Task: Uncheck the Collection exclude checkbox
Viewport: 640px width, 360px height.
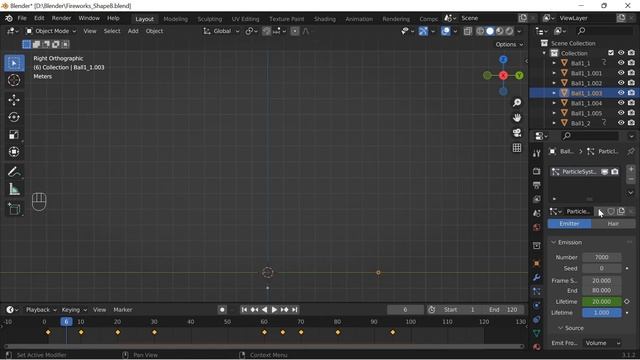Action: click(611, 53)
